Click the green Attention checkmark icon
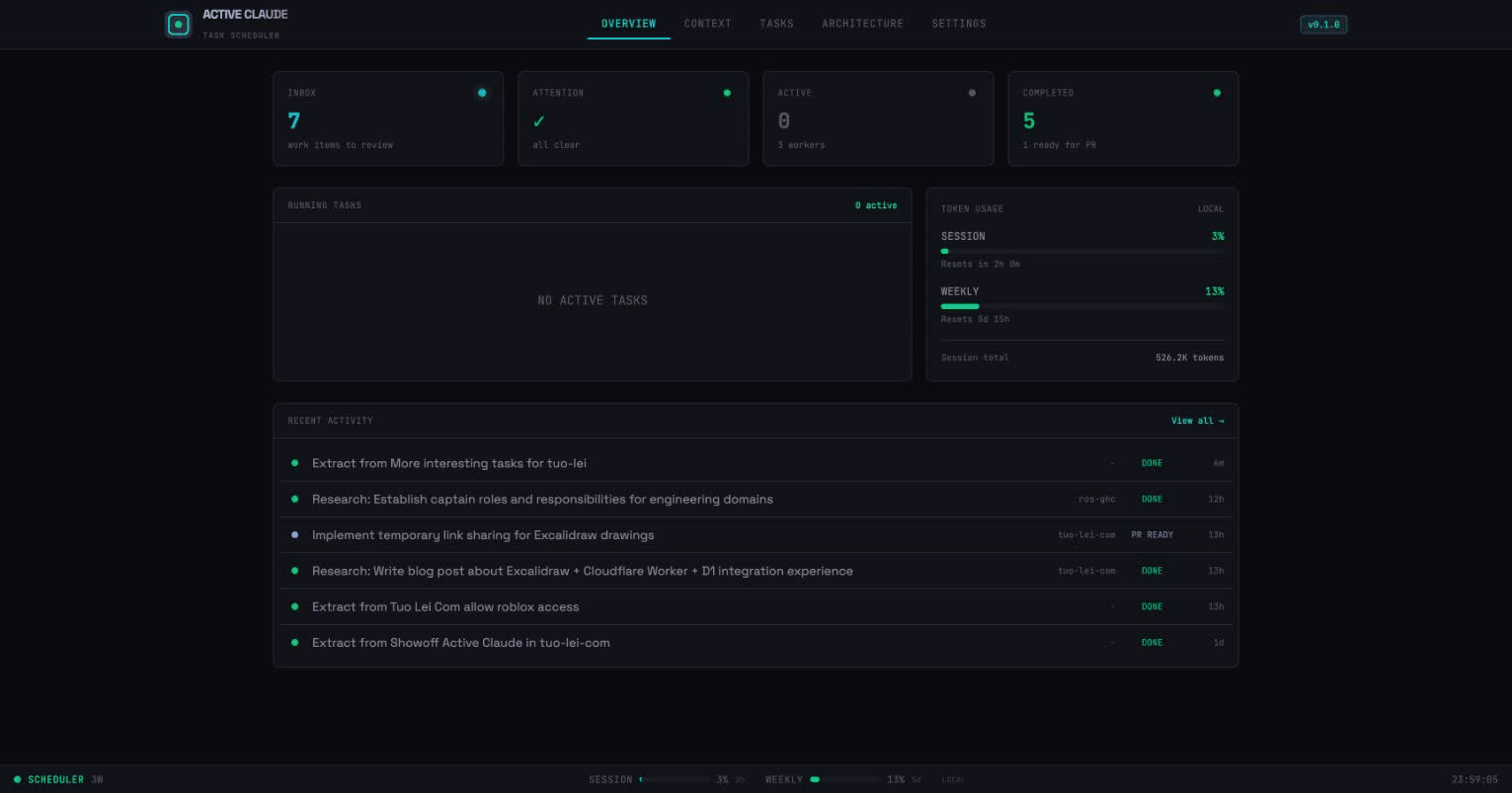Viewport: 1512px width, 793px height. click(x=539, y=121)
